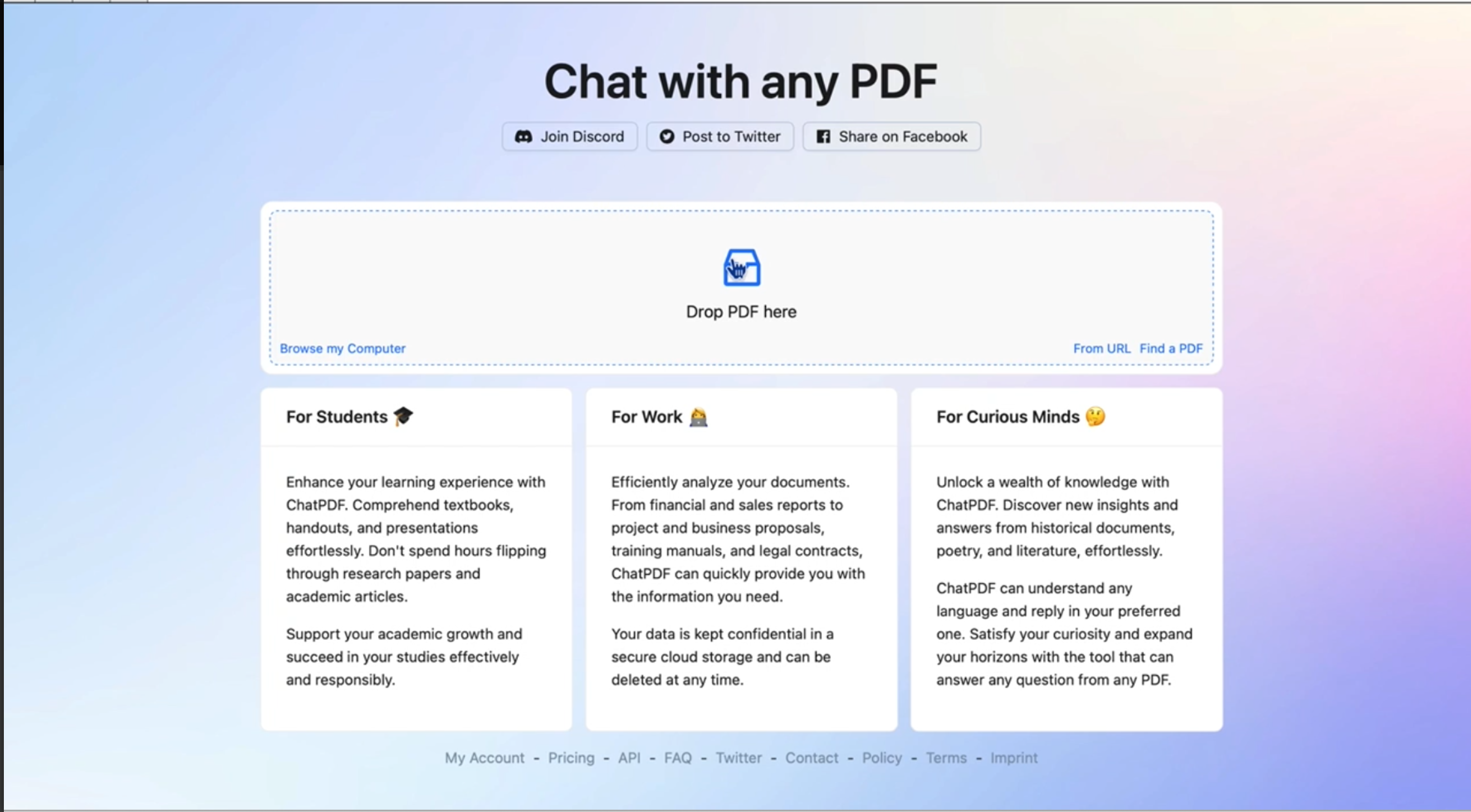Image resolution: width=1471 pixels, height=812 pixels.
Task: Click the thinking face emoji
Action: coord(1095,416)
